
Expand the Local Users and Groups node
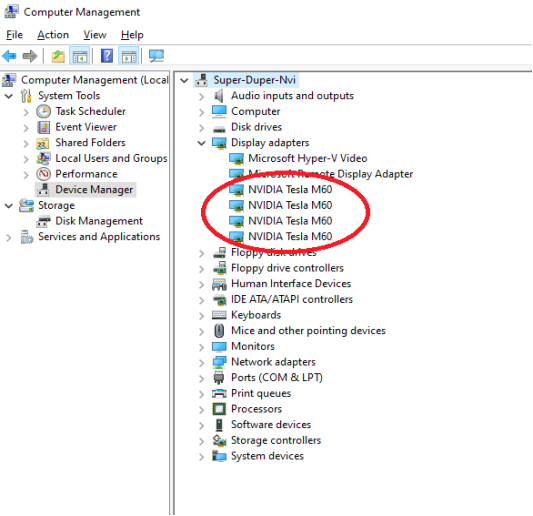tap(26, 159)
